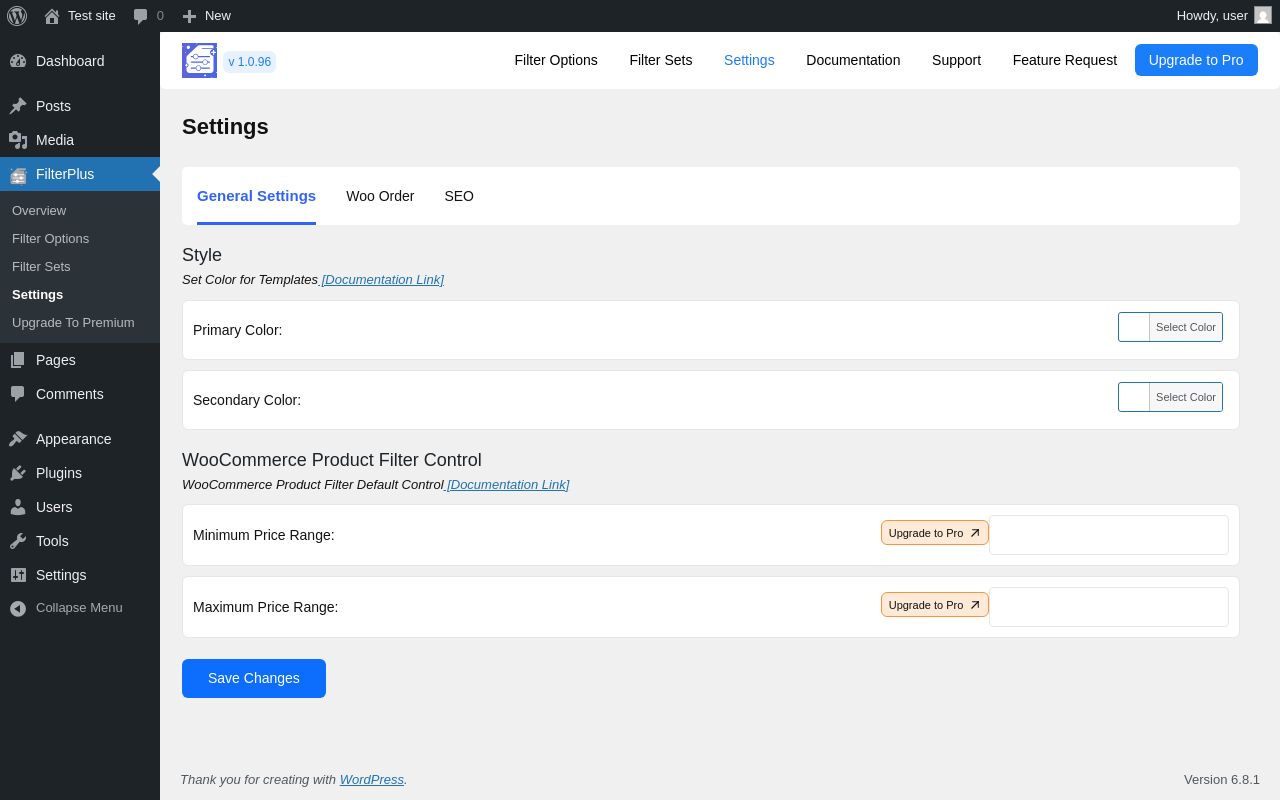Viewport: 1280px width, 800px height.
Task: Click the user avatar icon
Action: (x=1263, y=15)
